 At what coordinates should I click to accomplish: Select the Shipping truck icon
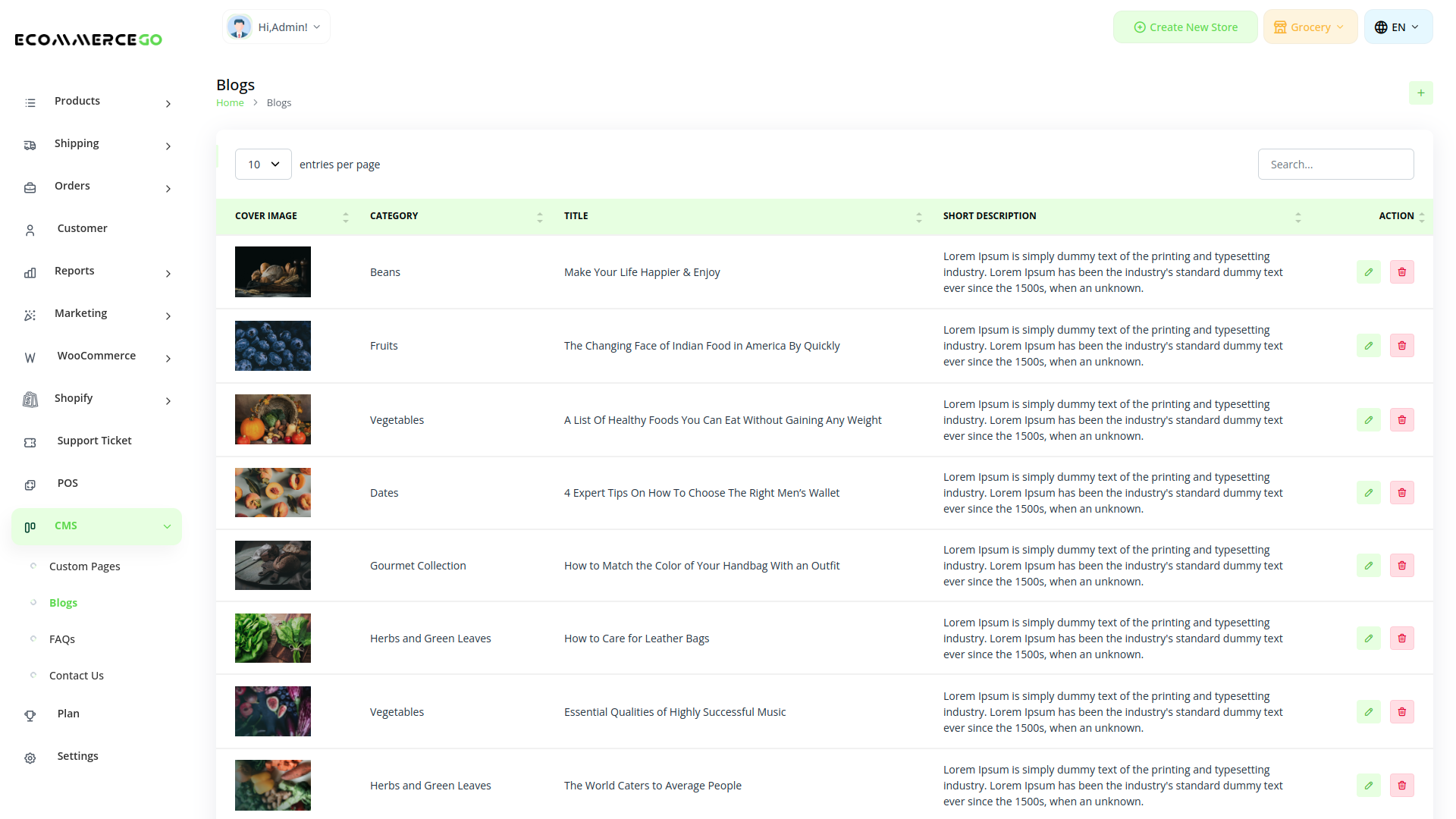pyautogui.click(x=30, y=145)
